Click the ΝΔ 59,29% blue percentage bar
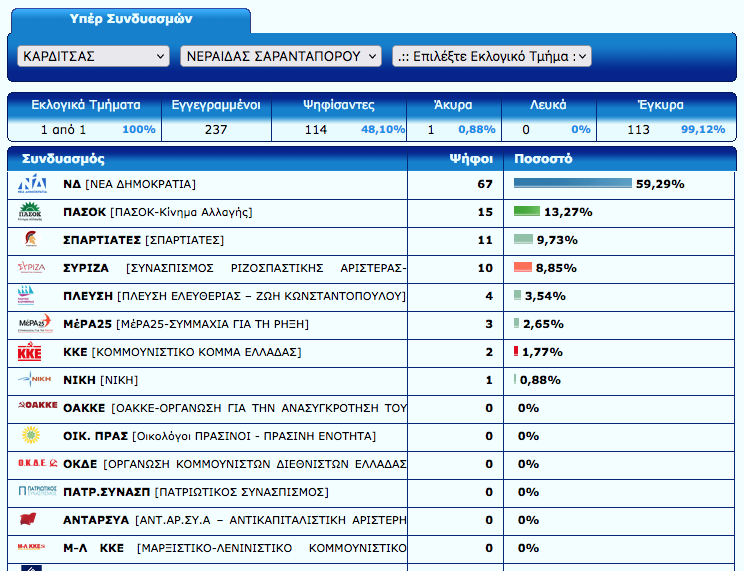 [x=572, y=184]
